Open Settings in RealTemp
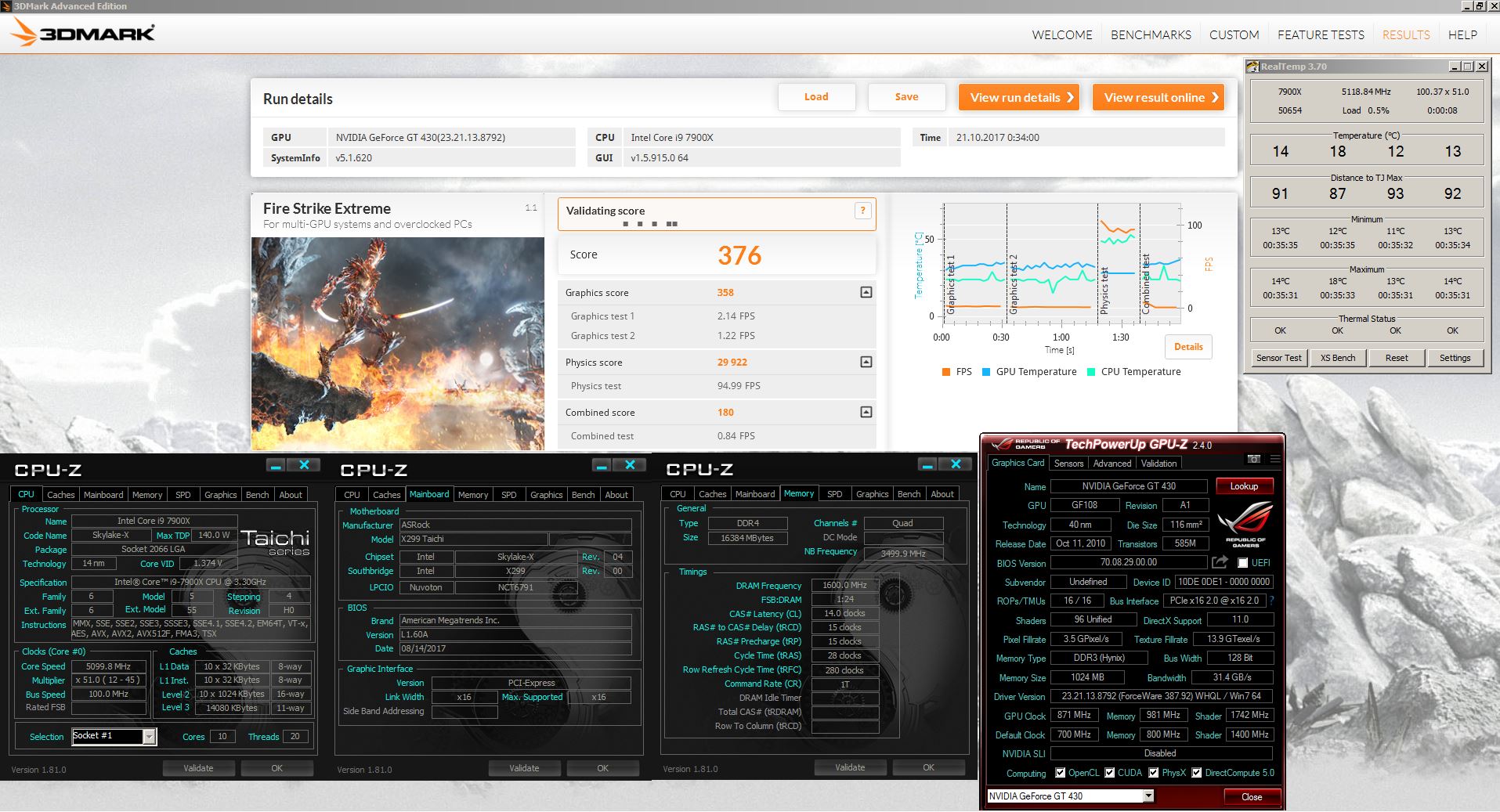Image resolution: width=1500 pixels, height=812 pixels. tap(1455, 358)
